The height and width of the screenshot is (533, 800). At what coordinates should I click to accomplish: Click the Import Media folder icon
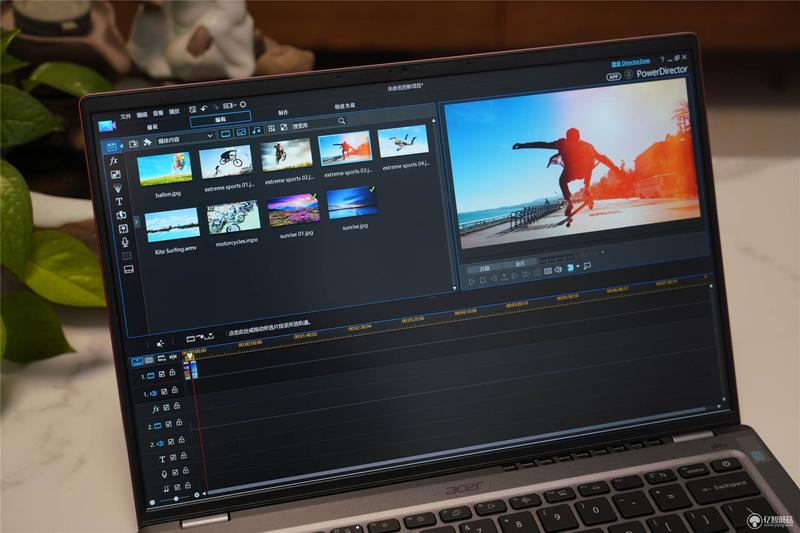(x=133, y=144)
